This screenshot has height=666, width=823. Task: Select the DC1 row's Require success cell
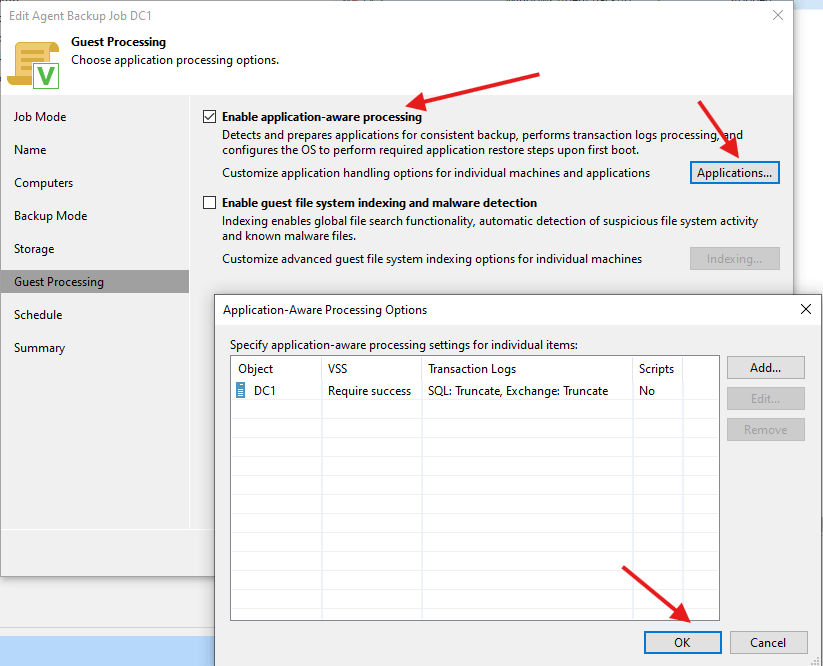[369, 391]
